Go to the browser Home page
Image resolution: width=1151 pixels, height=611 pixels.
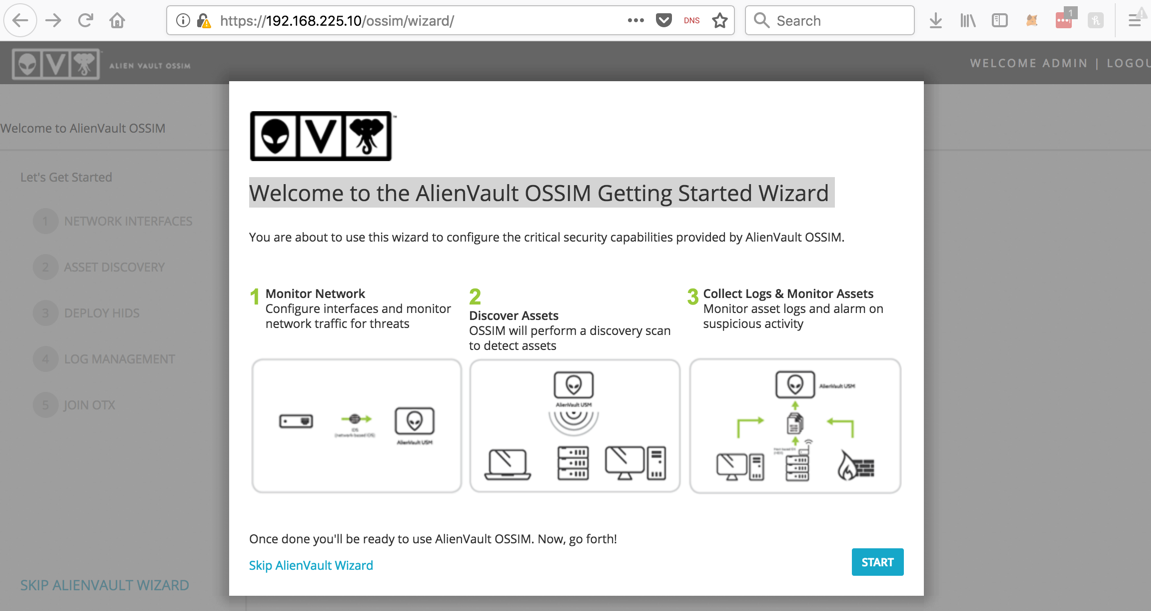117,21
